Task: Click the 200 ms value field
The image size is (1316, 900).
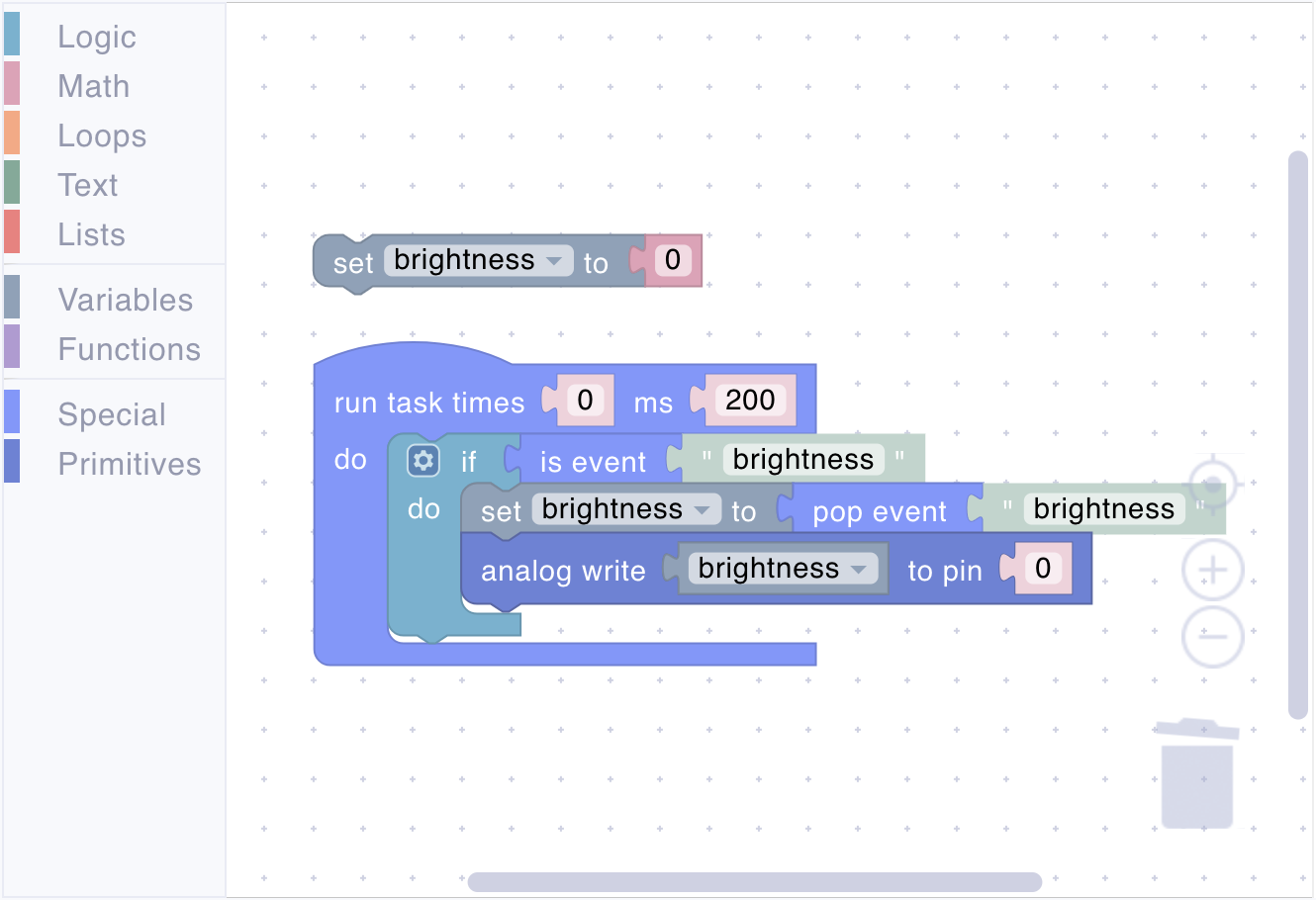Action: tap(750, 401)
